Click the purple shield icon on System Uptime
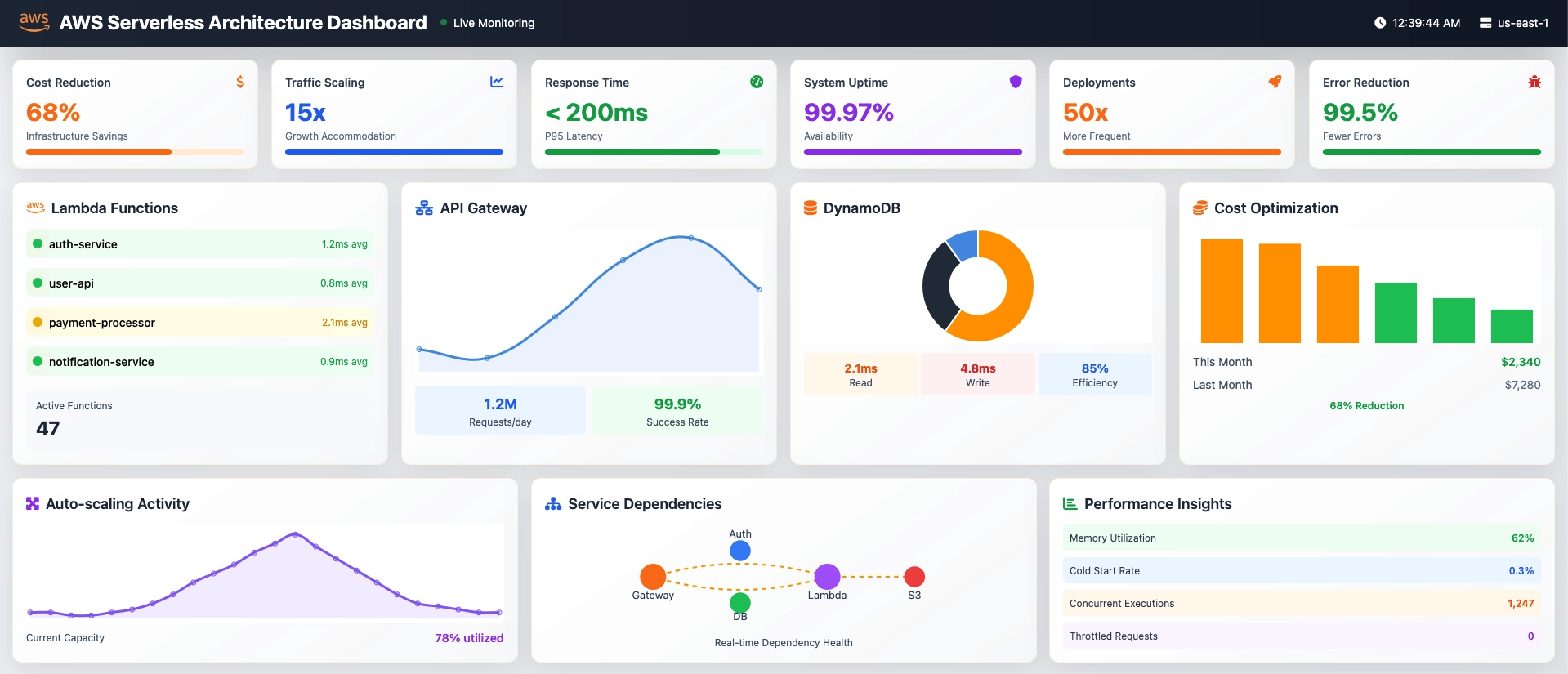 (x=1016, y=82)
